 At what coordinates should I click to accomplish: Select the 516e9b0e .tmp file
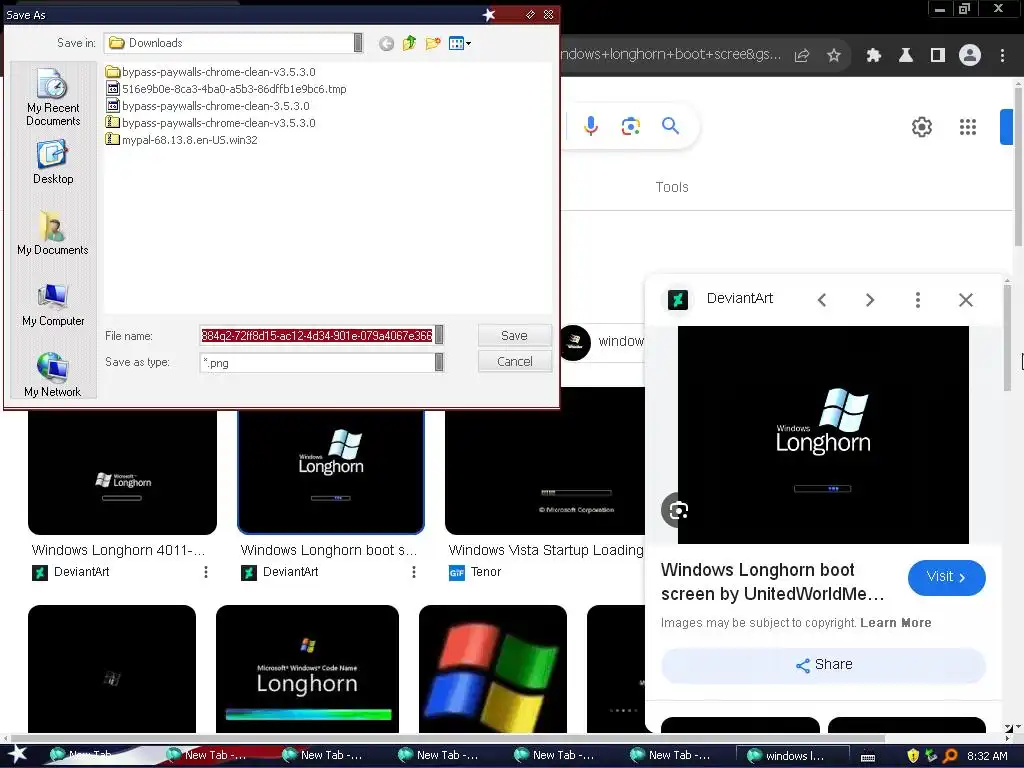(x=226, y=89)
